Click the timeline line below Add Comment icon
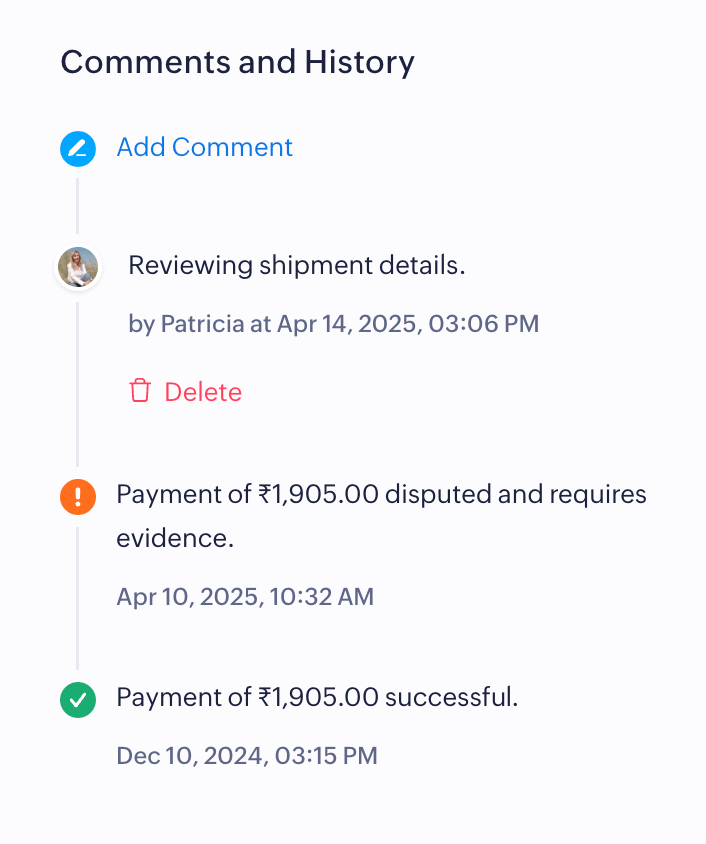Image resolution: width=706 pixels, height=844 pixels. click(x=78, y=205)
